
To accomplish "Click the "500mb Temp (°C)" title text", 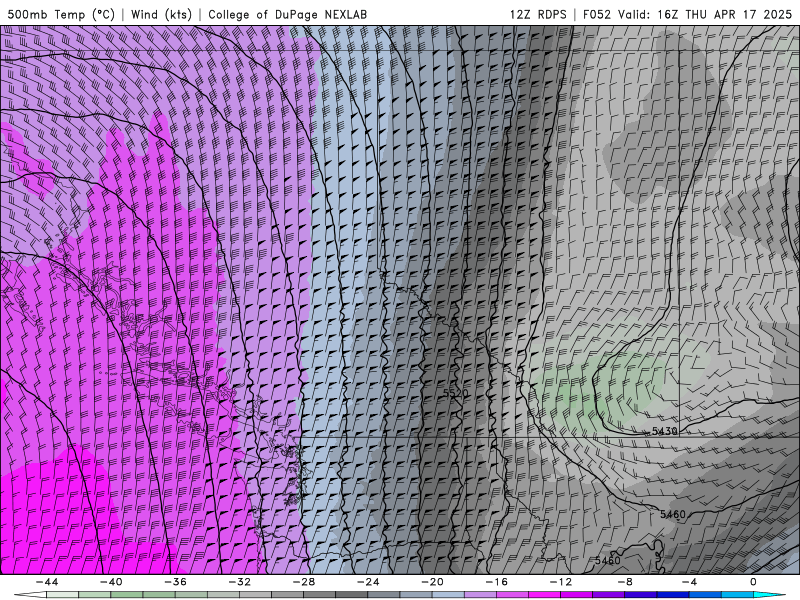I will tap(61, 14).
